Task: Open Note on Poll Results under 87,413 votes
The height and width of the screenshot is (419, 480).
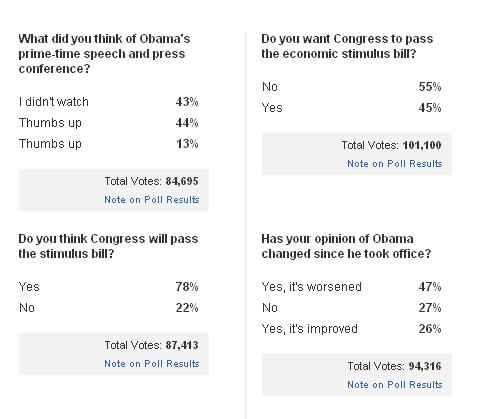Action: coord(152,364)
